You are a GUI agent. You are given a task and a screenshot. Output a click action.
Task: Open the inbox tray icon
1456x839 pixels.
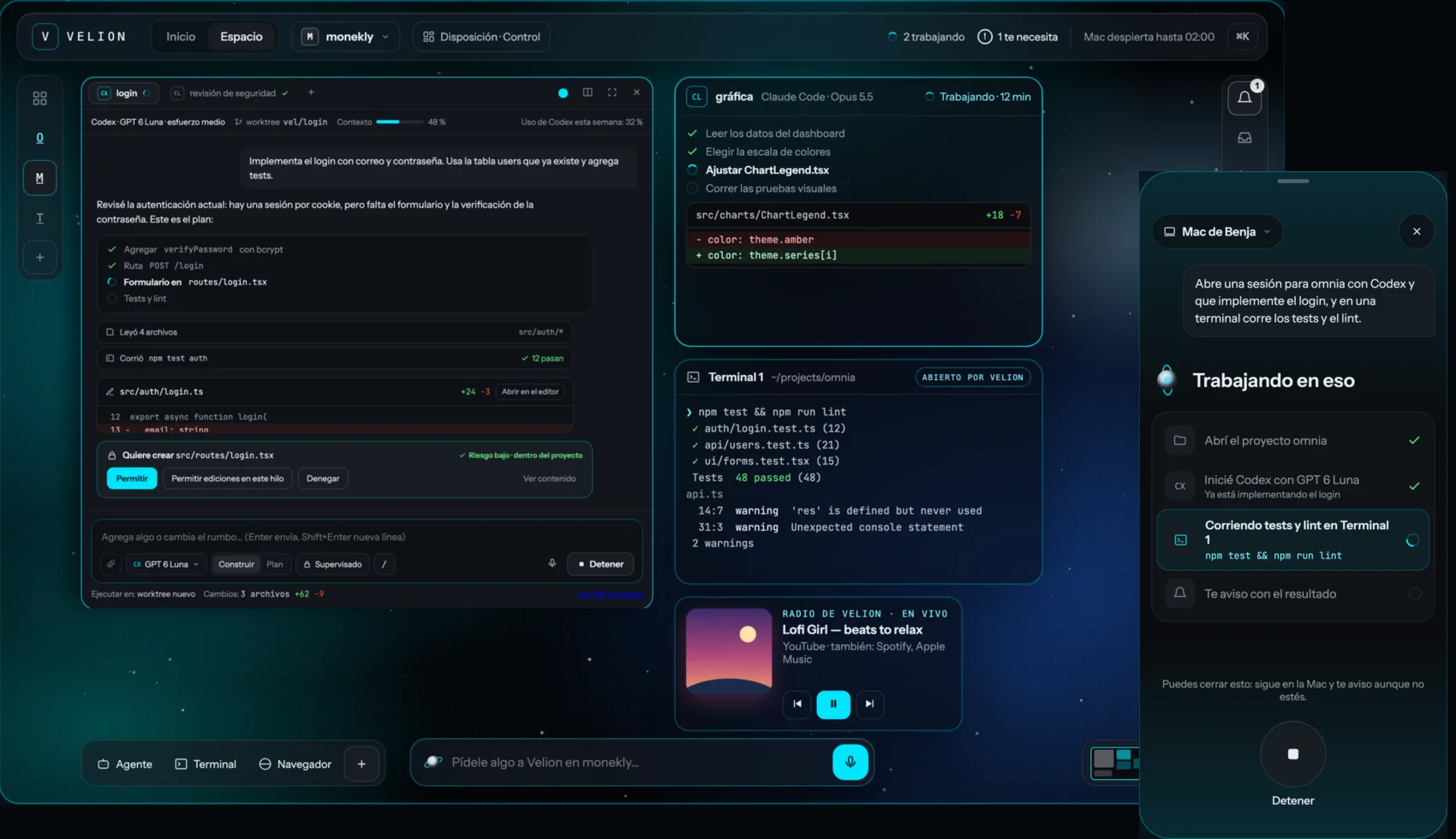coord(1244,138)
